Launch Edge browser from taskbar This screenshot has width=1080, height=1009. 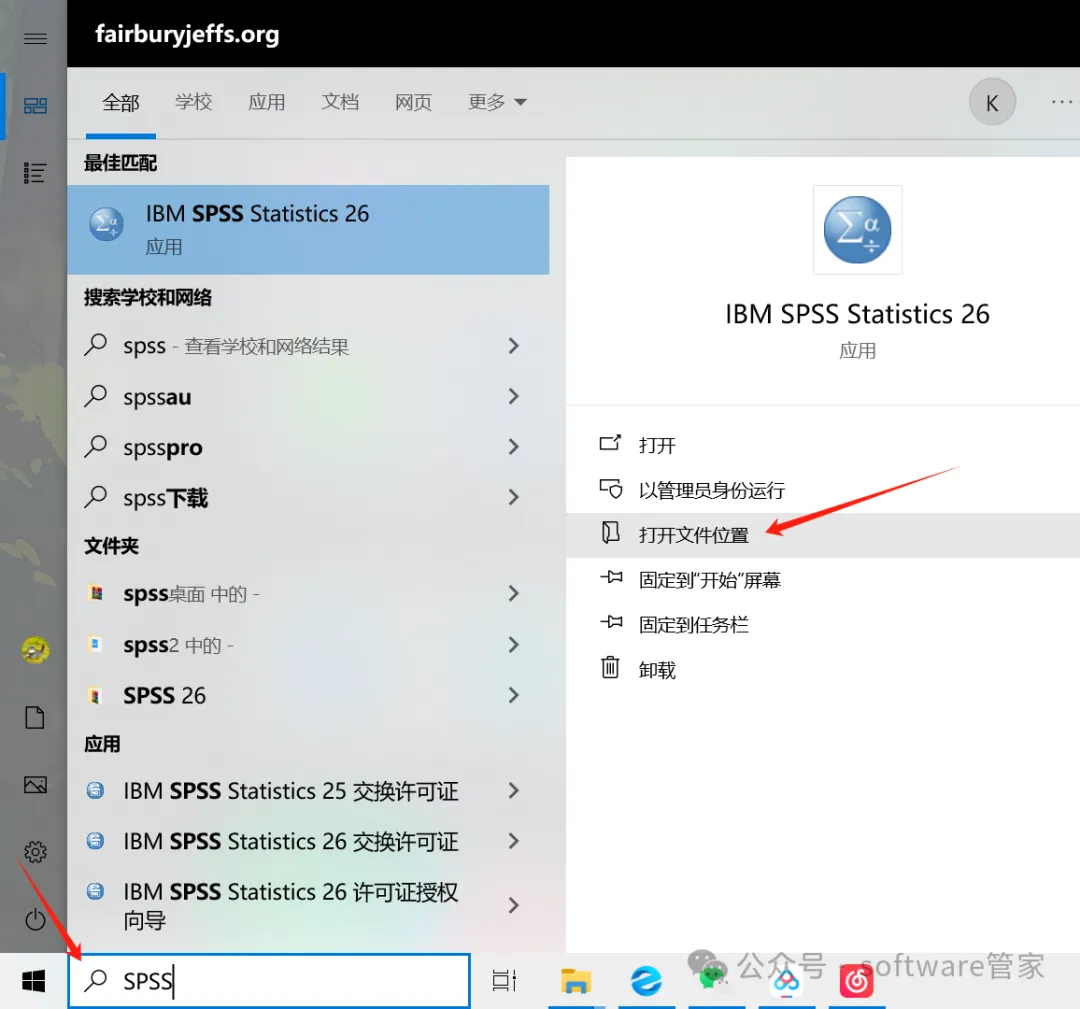tap(646, 981)
